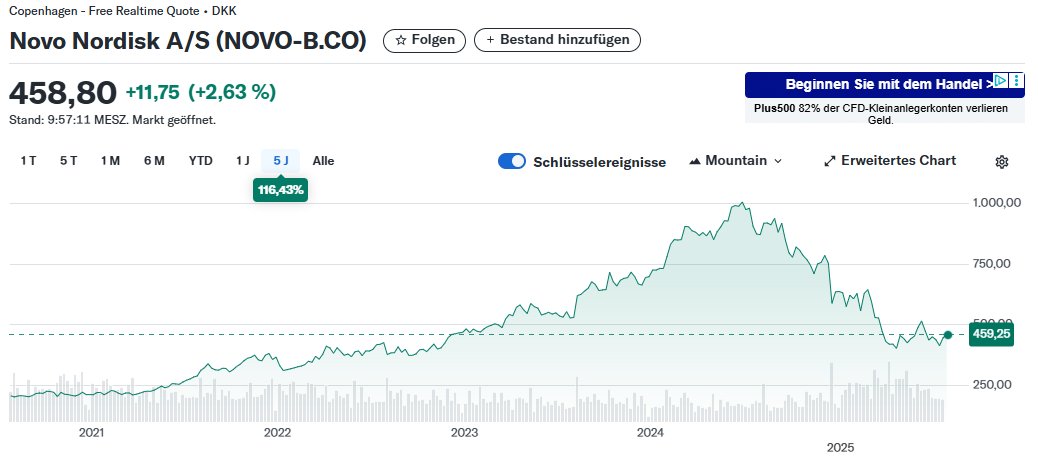Click the Stand 9:57:11 MESZ market status
The width and height of the screenshot is (1038, 457).
click(112, 121)
